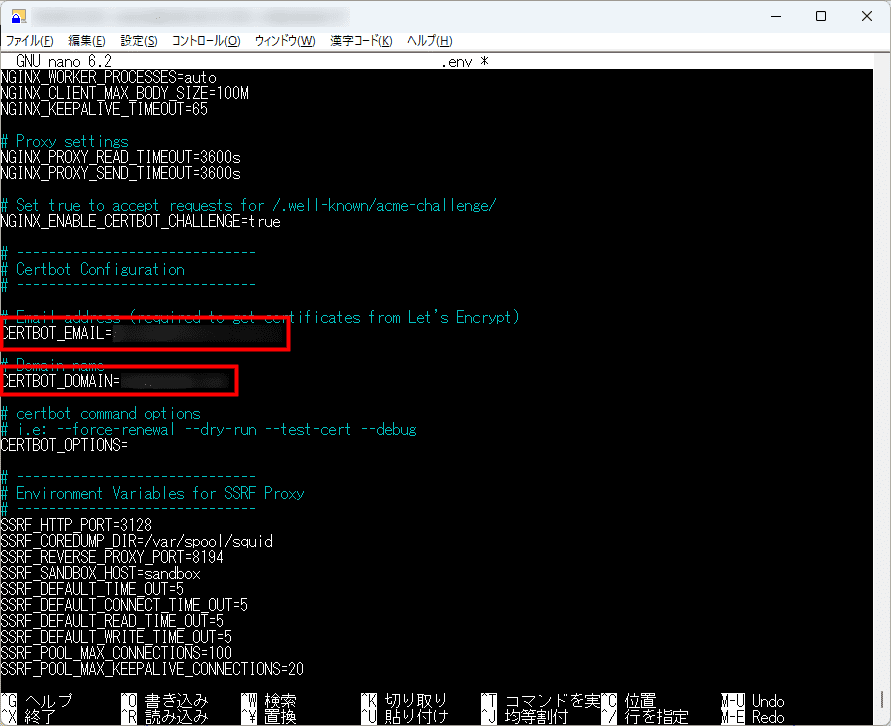
Task: Open the ヘルプ(H) menu in the menu bar
Action: coord(430,41)
